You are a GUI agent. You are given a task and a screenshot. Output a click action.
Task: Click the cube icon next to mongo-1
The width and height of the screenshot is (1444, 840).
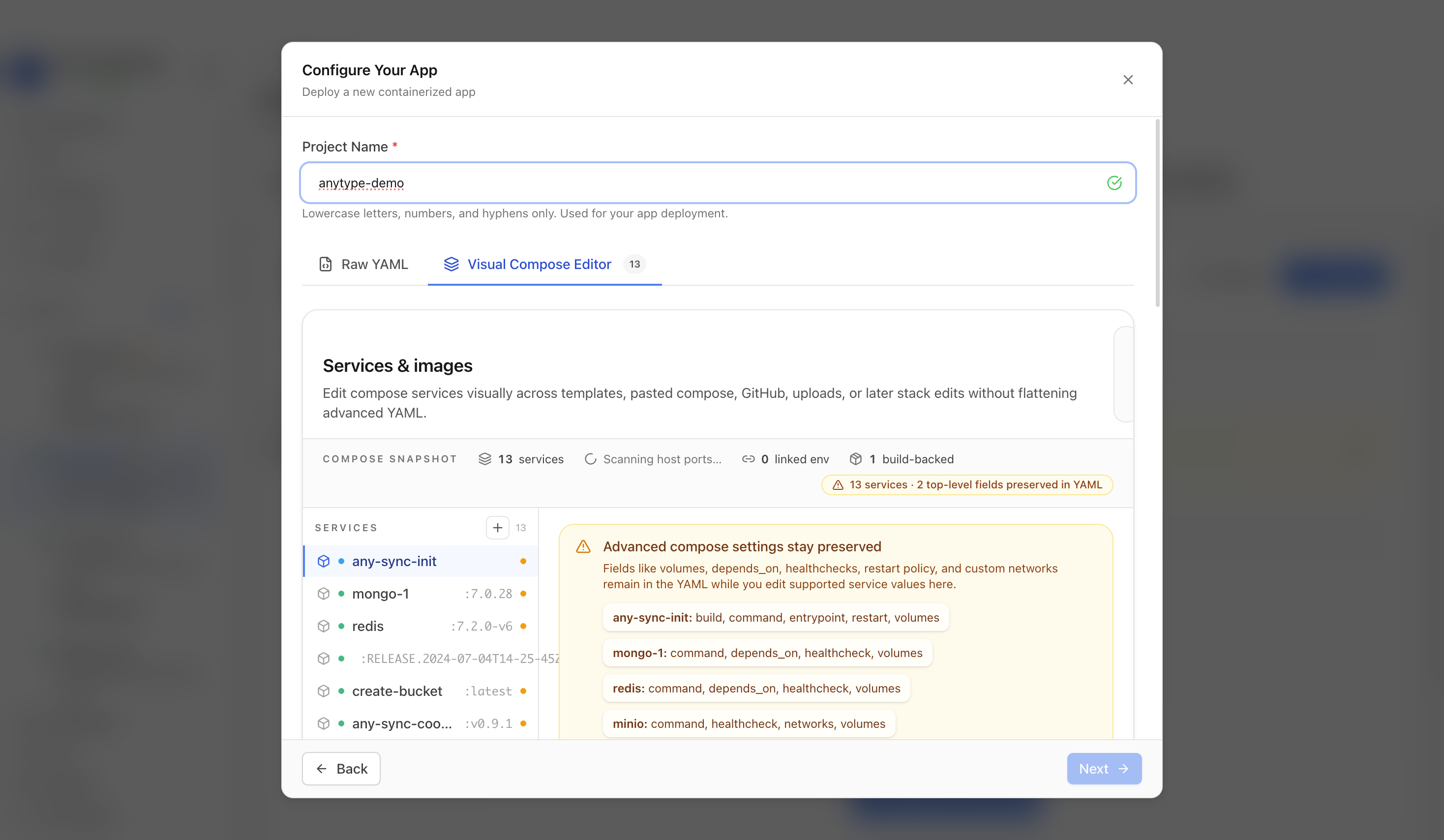323,594
